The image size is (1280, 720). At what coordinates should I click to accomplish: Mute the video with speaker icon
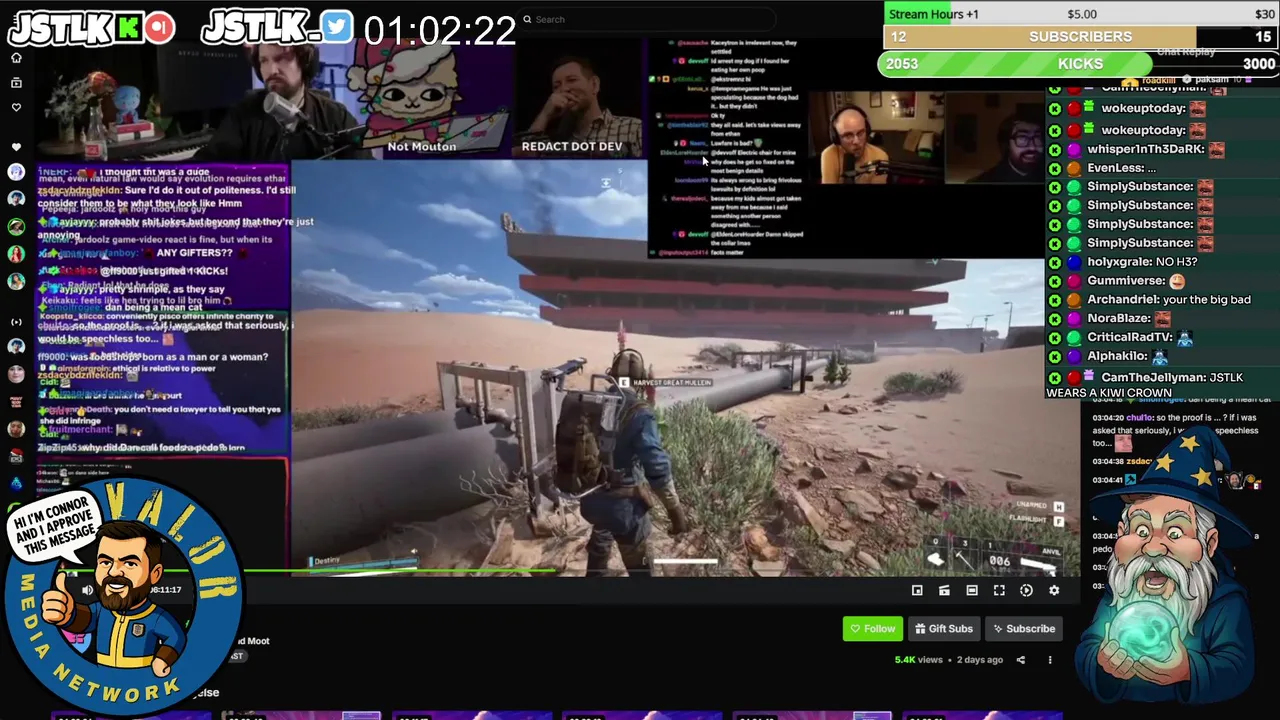pyautogui.click(x=88, y=590)
